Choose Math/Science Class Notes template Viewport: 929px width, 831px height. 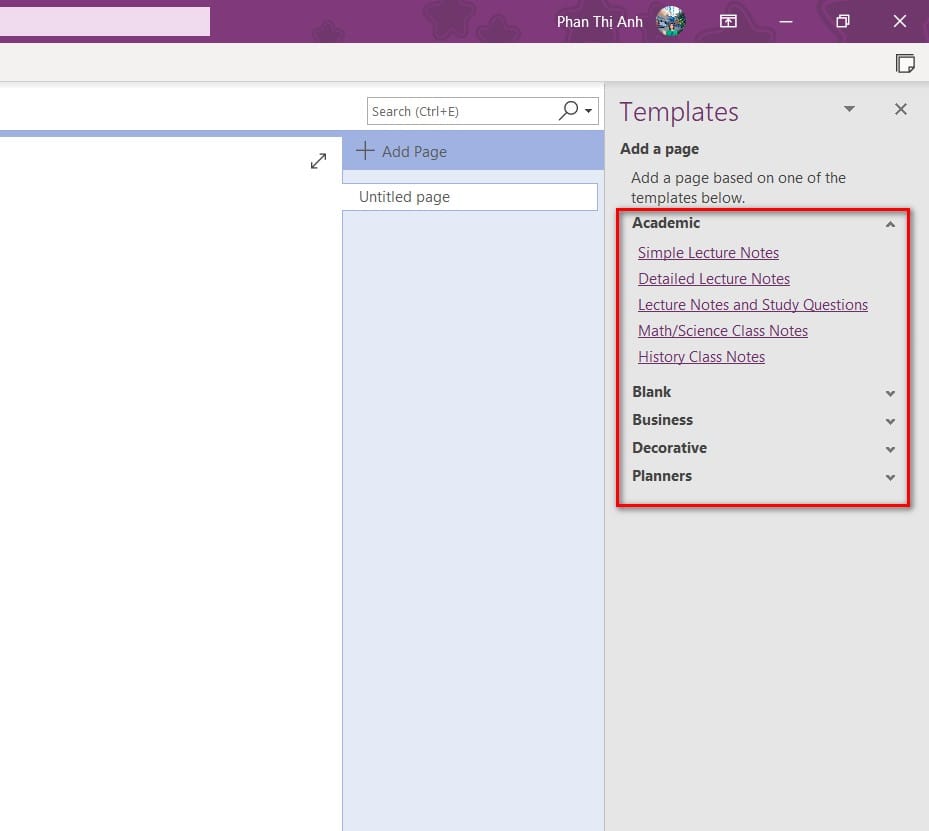[x=722, y=331]
